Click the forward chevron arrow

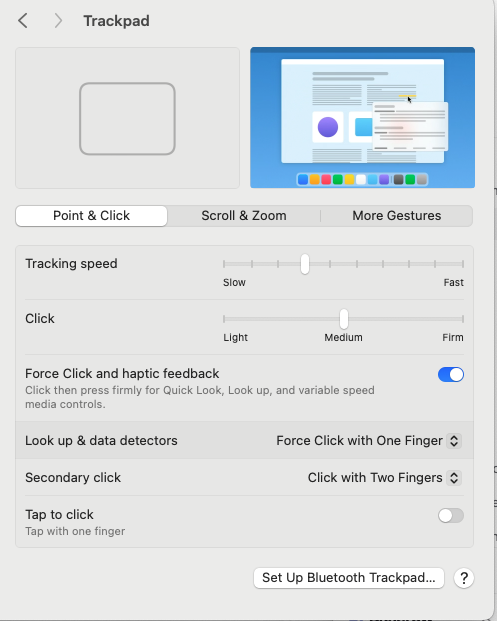[58, 21]
